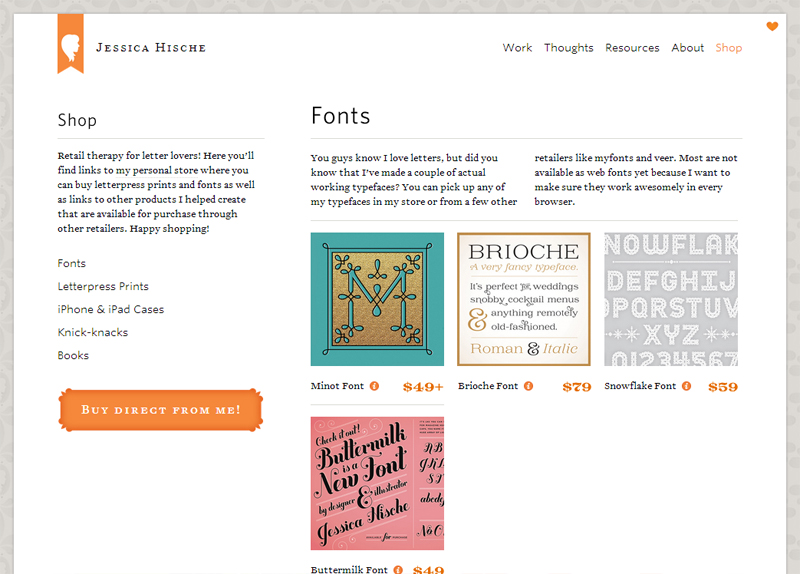The image size is (800, 574).
Task: View the Brioche typeface preview image
Action: (x=523, y=299)
